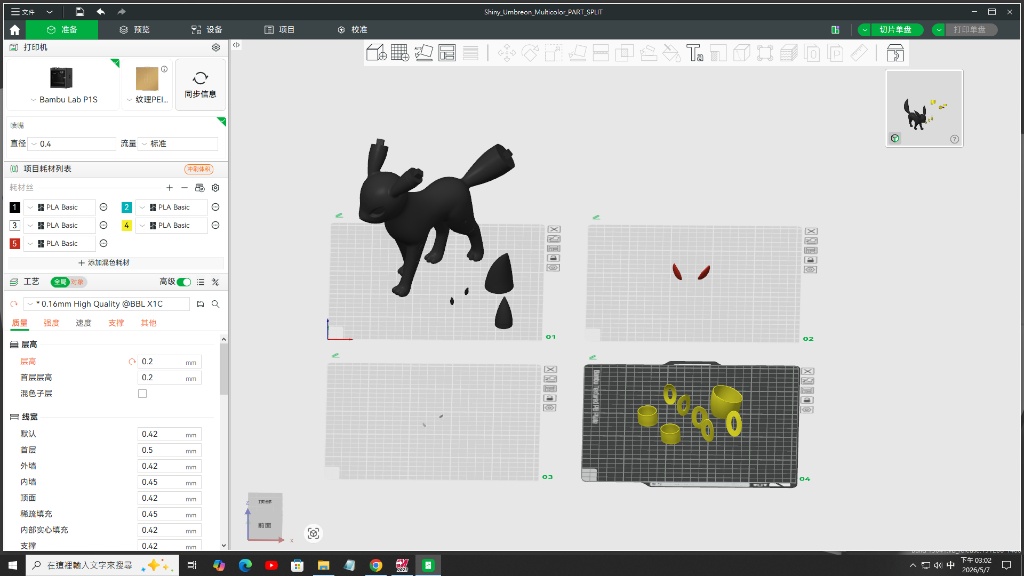Open the 直径 0.4 nozzle dropdown
The height and width of the screenshot is (576, 1024).
[x=72, y=144]
